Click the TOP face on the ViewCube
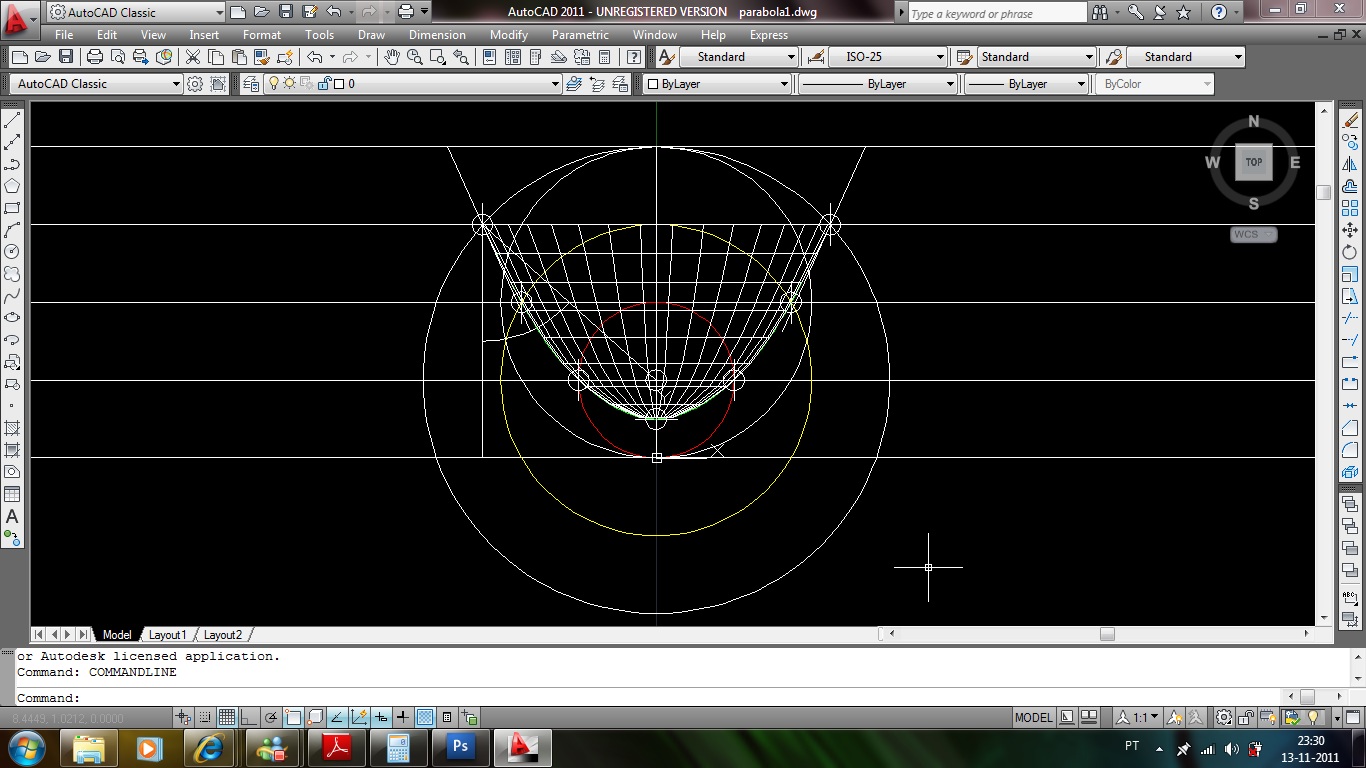 point(1253,161)
